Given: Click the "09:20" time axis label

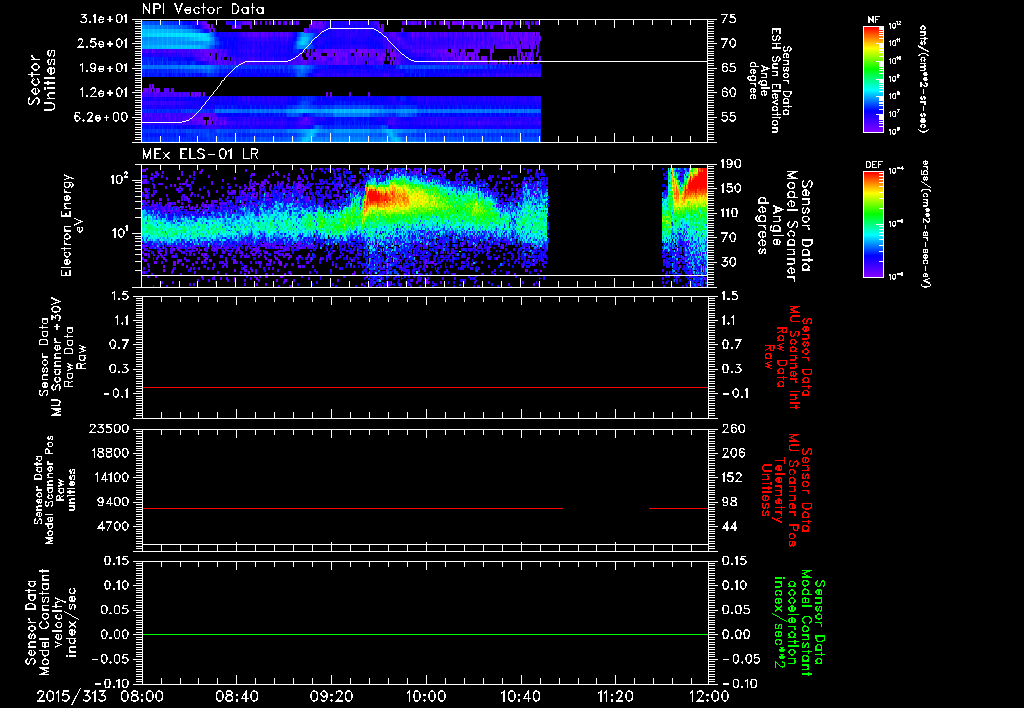Looking at the screenshot, I should pyautogui.click(x=331, y=696).
